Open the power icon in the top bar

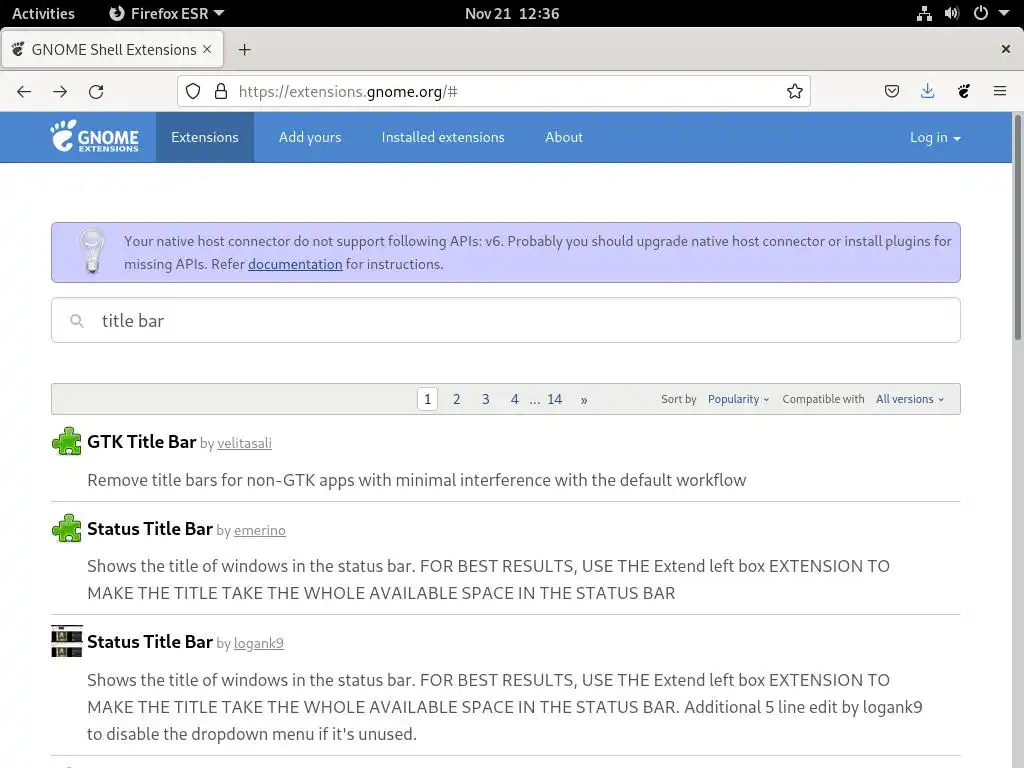[981, 13]
